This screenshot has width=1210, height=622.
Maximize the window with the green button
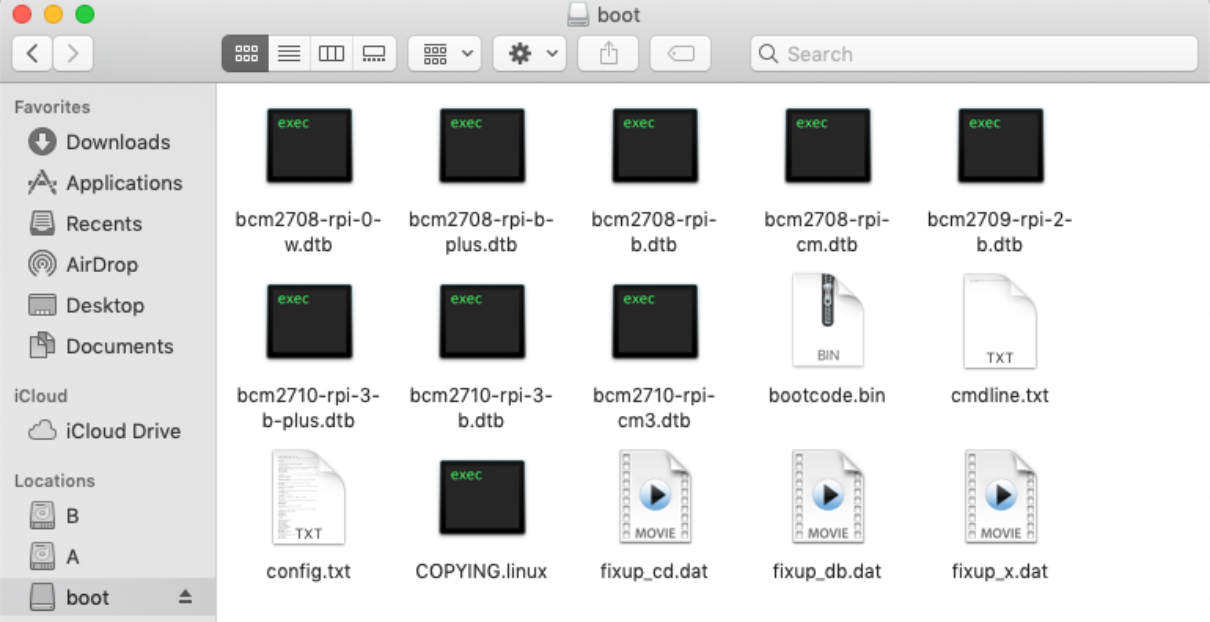point(85,15)
